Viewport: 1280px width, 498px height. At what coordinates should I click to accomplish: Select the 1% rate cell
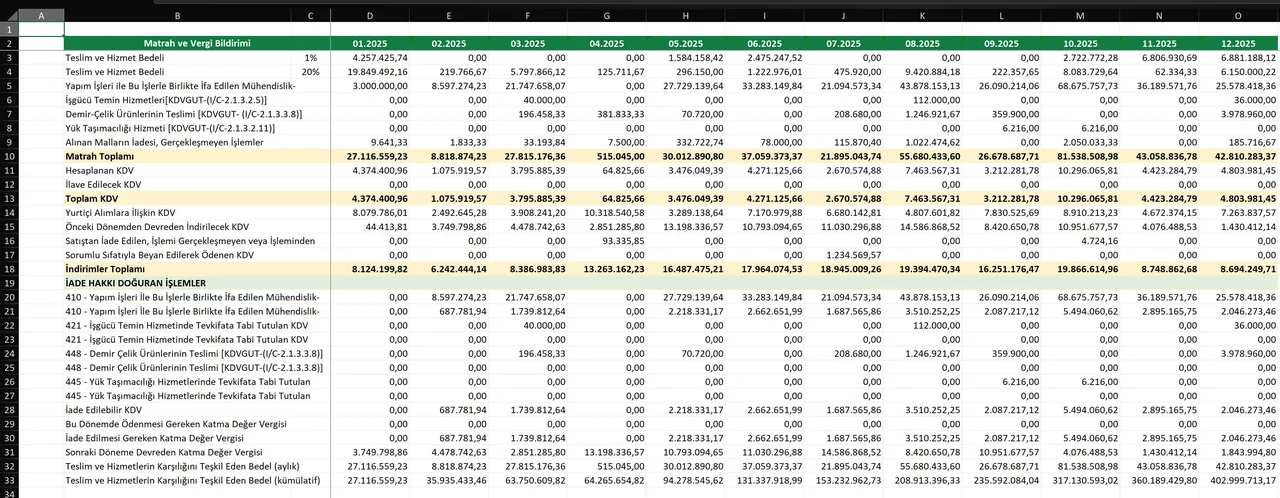coord(311,58)
